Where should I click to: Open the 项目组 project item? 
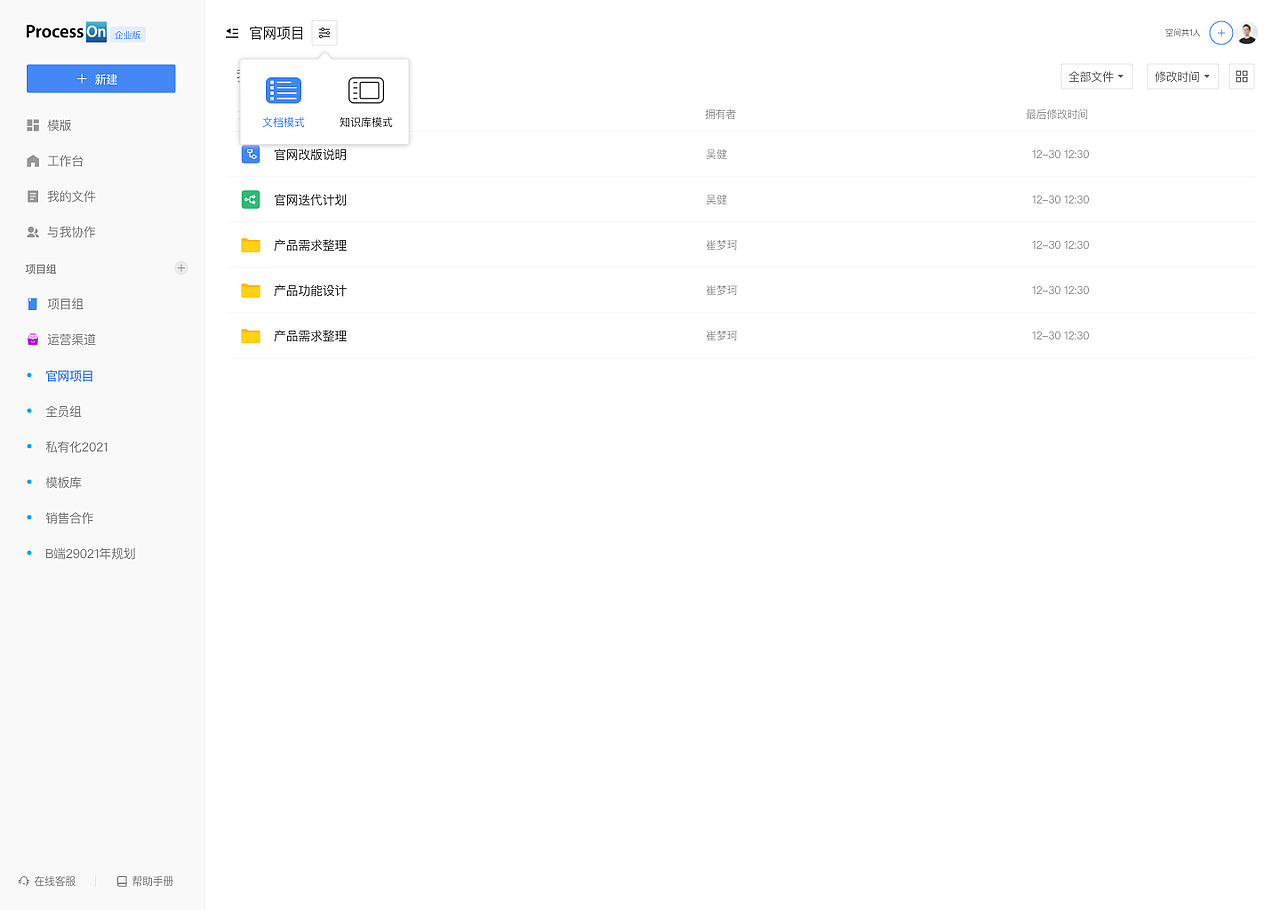65,304
